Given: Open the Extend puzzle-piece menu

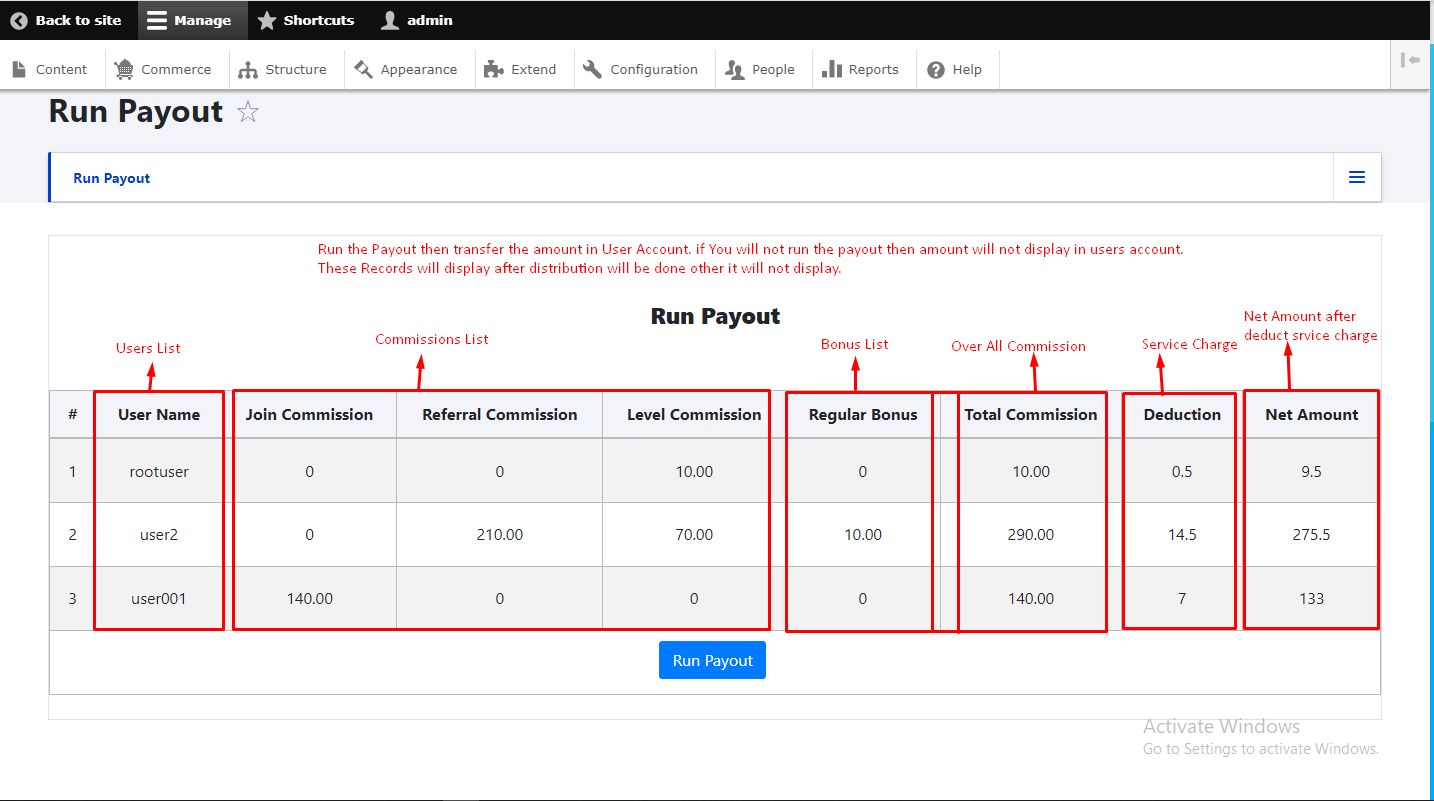Looking at the screenshot, I should (520, 69).
